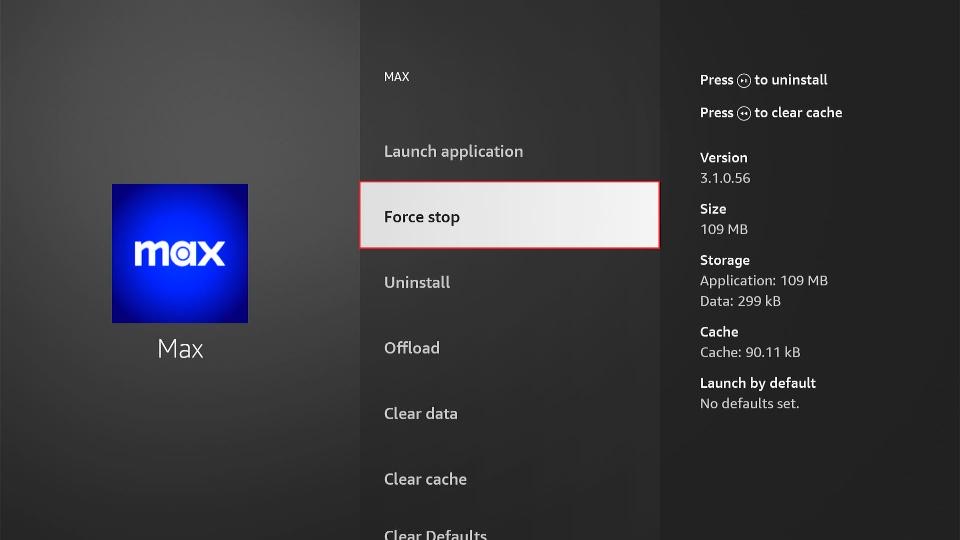The height and width of the screenshot is (540, 960).
Task: Select the highlighted Force stop option
Action: [509, 215]
